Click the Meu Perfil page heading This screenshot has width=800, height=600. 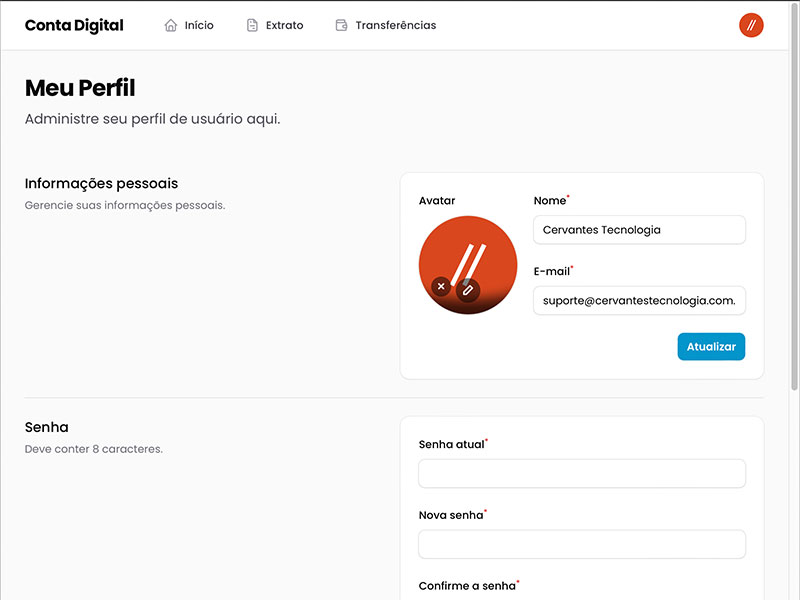80,88
